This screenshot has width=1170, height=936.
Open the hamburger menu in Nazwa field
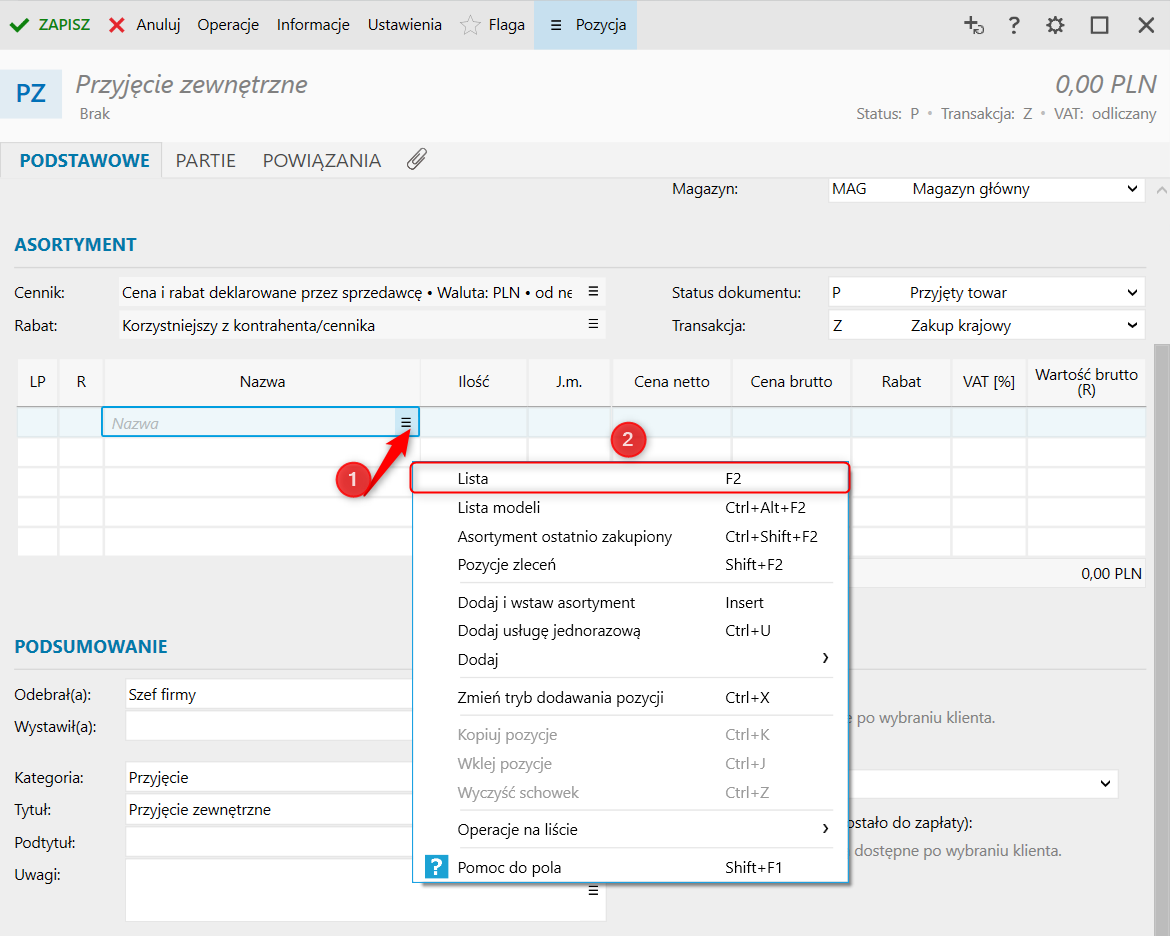[x=406, y=423]
